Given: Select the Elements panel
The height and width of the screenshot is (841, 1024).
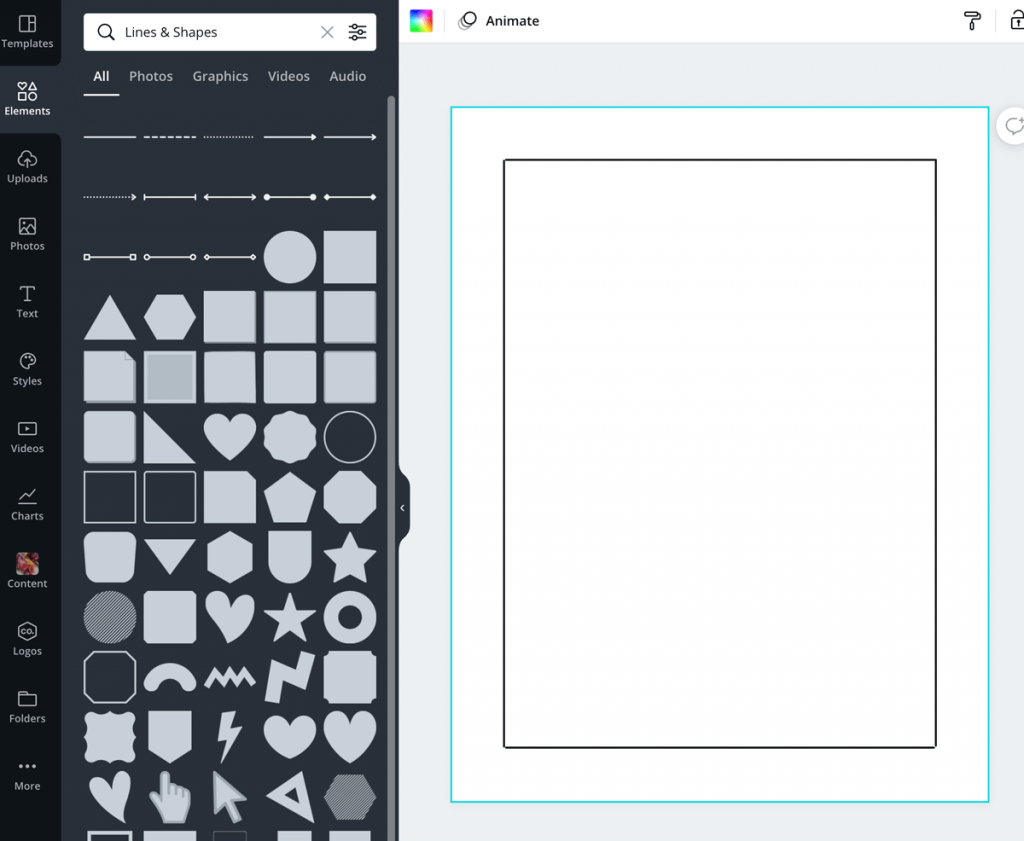Looking at the screenshot, I should coord(27,98).
